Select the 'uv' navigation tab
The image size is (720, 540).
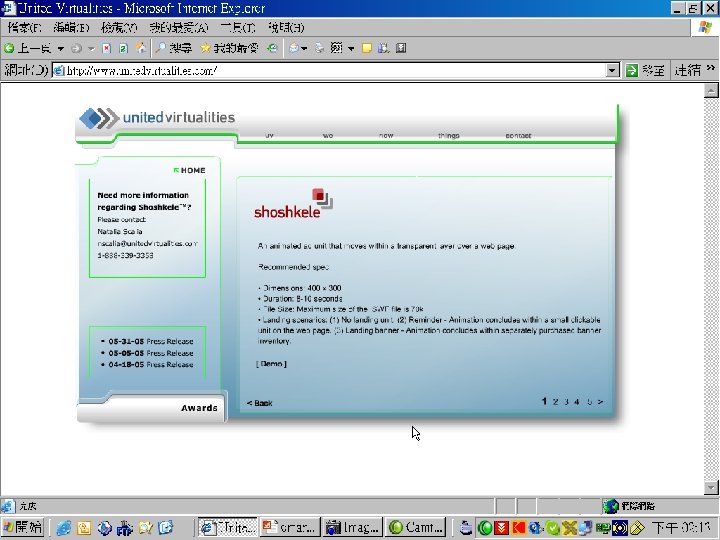point(270,135)
